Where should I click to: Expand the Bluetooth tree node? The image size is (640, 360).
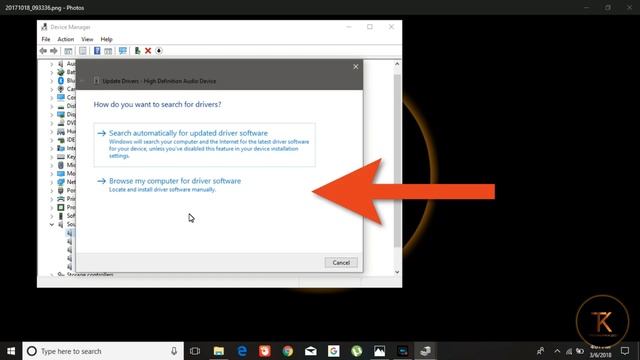click(x=51, y=80)
